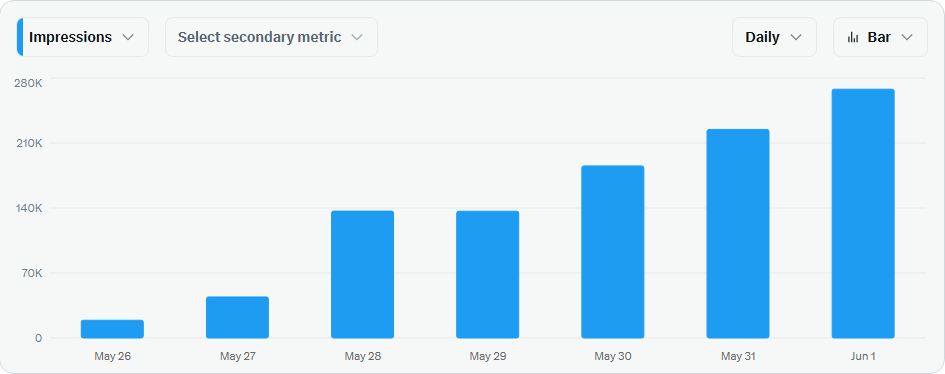This screenshot has width=945, height=374.
Task: Click the bar chart icon beside Bar
Action: tap(853, 37)
